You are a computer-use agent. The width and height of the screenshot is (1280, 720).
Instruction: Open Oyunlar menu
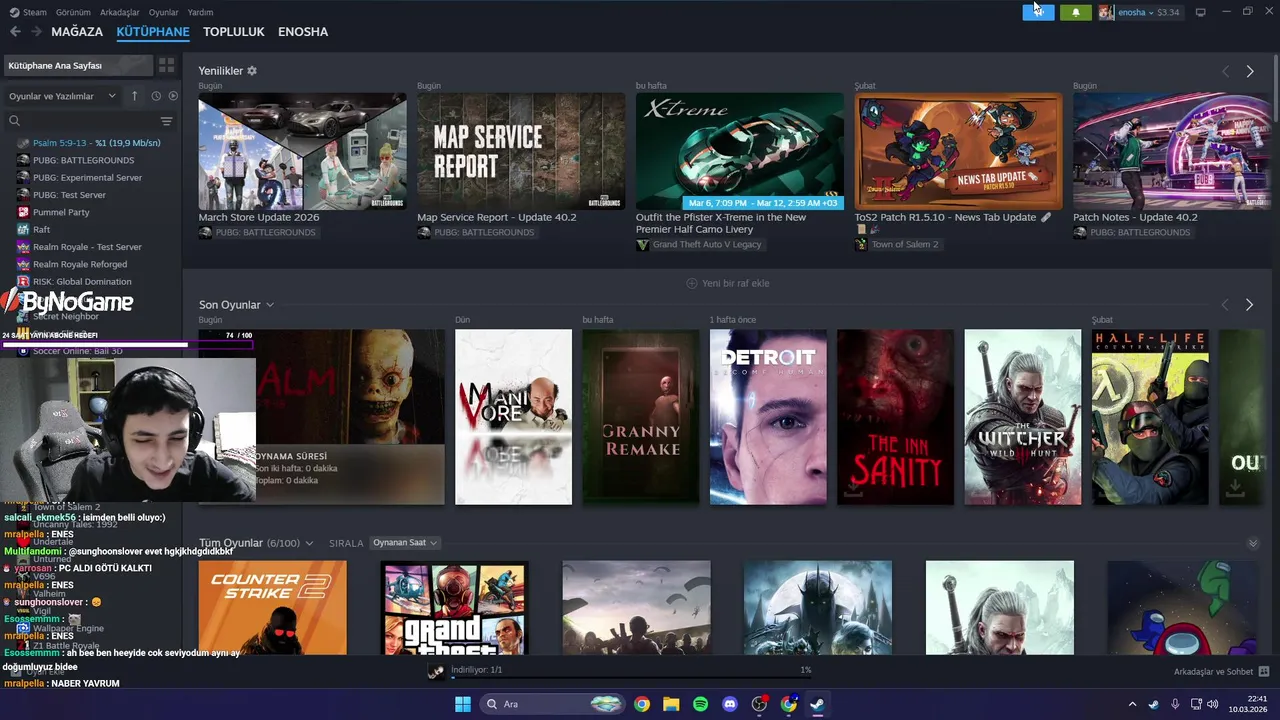[163, 12]
